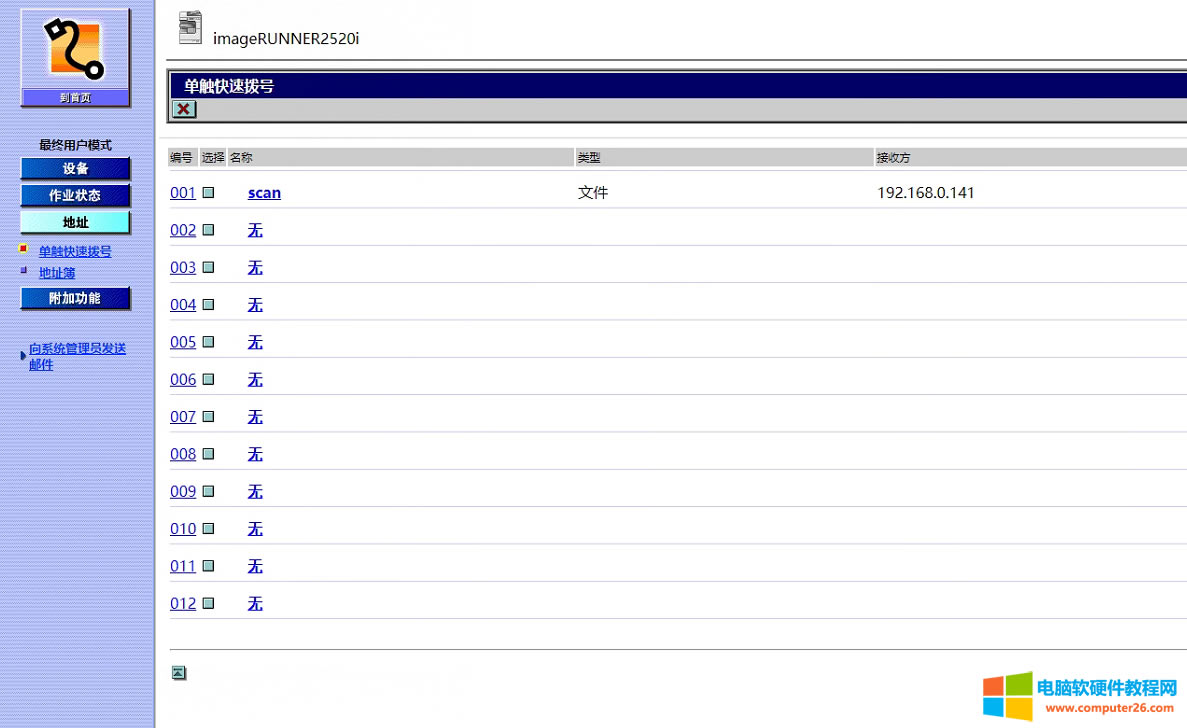Image resolution: width=1187 pixels, height=728 pixels.
Task: Click the 无 name link in row 002
Action: [255, 230]
